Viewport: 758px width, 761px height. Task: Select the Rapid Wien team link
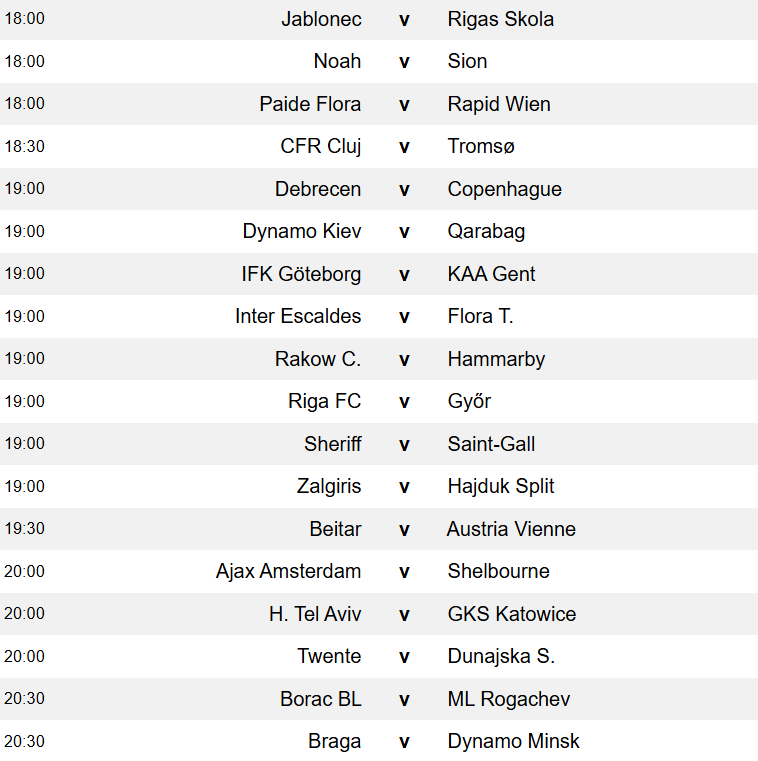499,104
